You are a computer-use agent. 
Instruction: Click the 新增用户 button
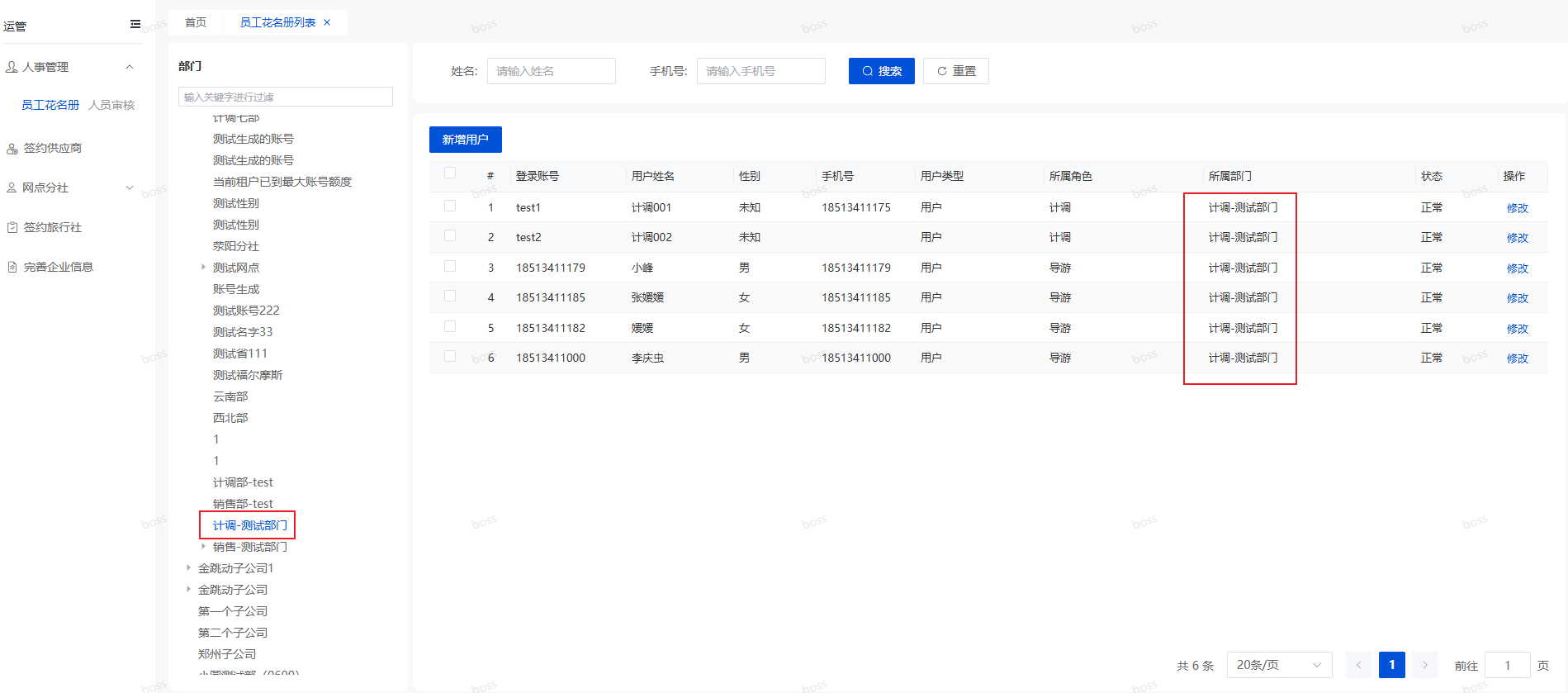tap(465, 140)
